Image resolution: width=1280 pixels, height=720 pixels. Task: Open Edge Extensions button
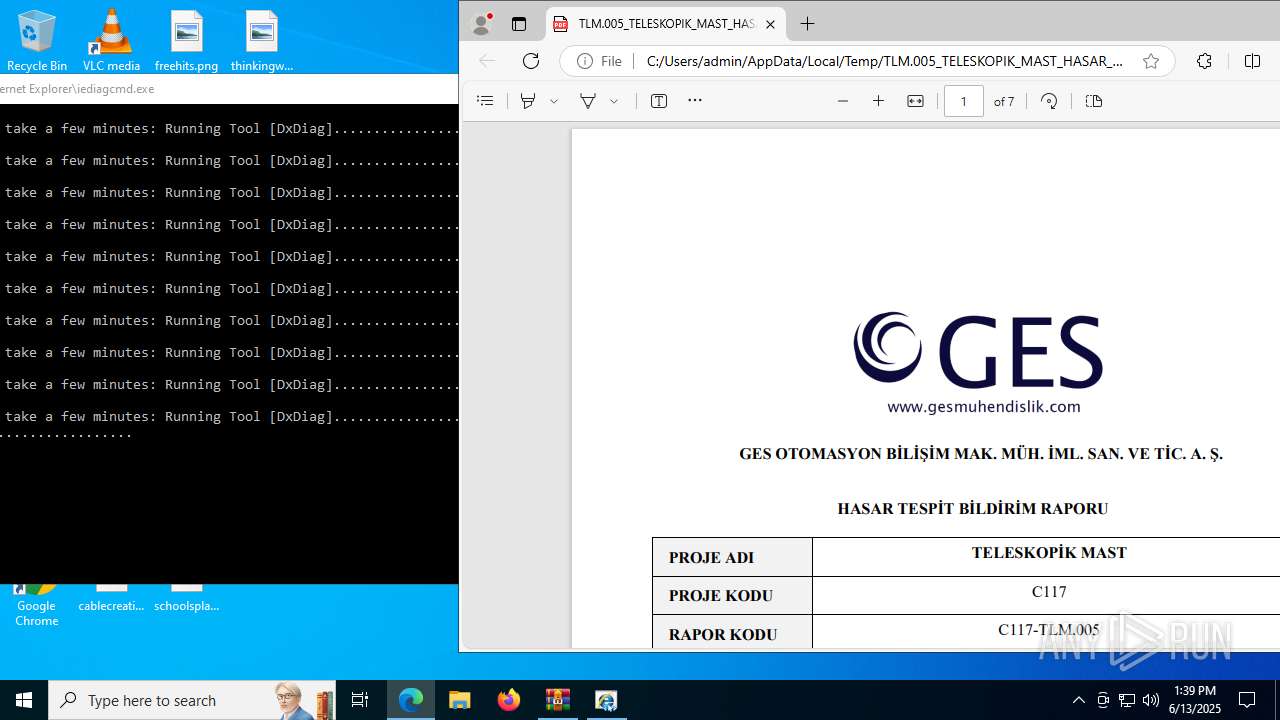(x=1204, y=61)
